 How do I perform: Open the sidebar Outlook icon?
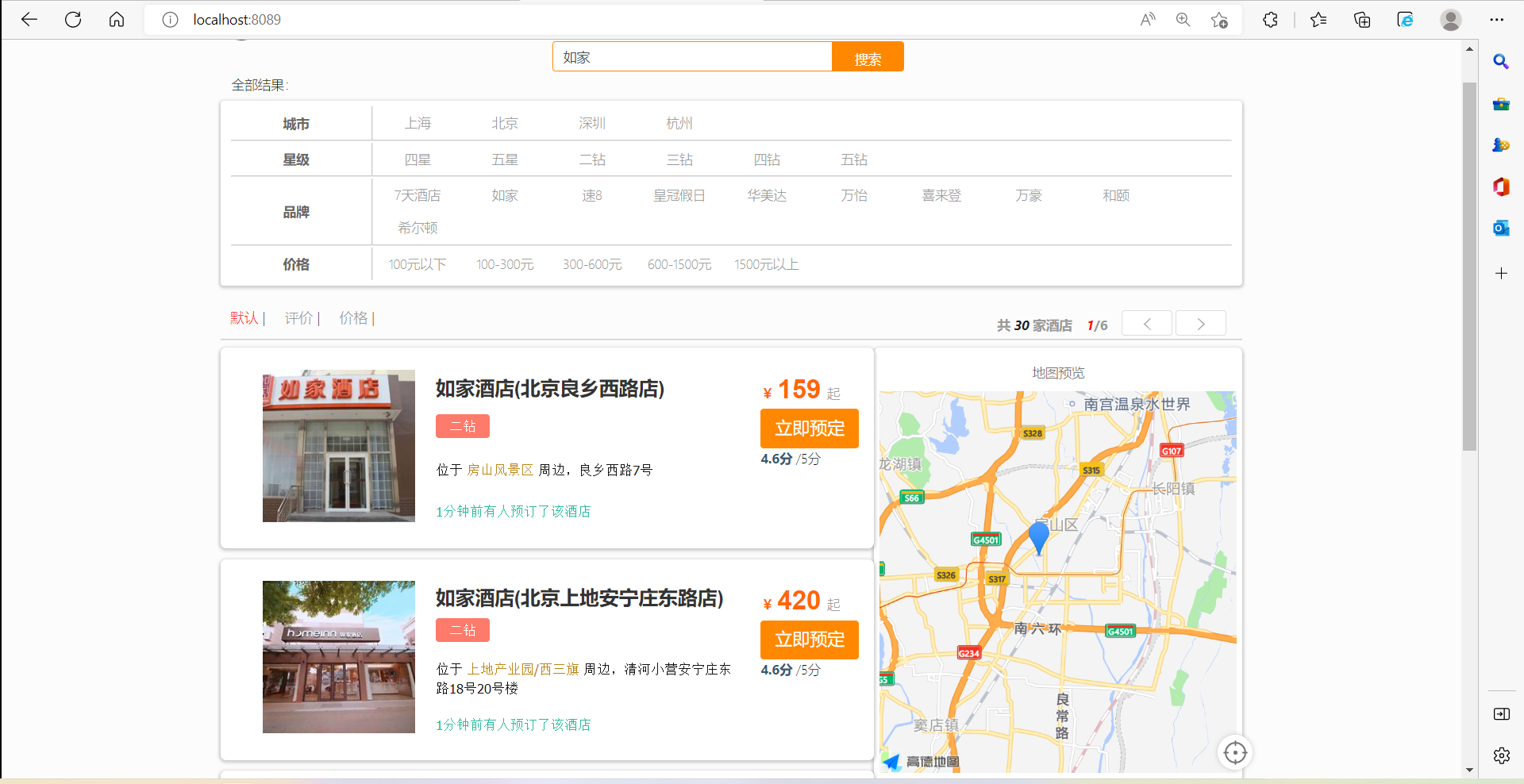(x=1501, y=229)
